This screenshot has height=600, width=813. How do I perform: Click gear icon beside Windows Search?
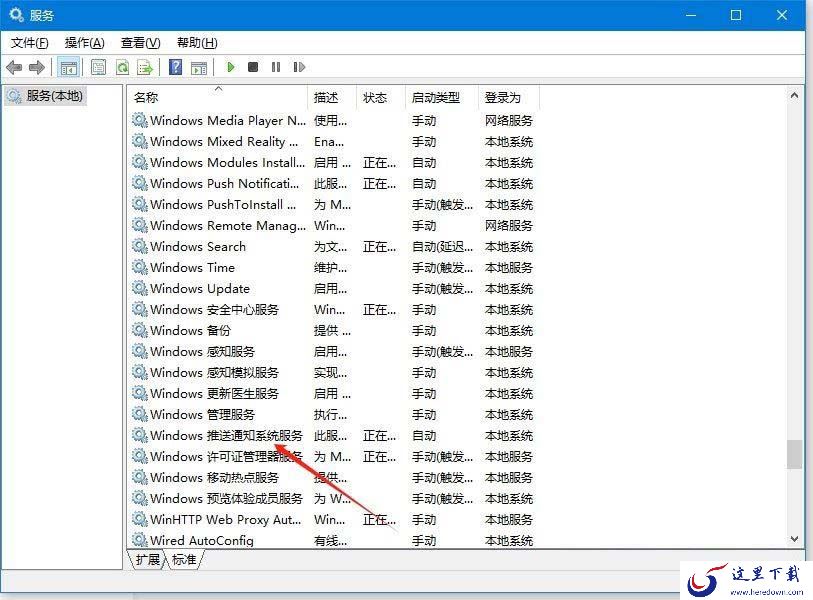coord(139,246)
